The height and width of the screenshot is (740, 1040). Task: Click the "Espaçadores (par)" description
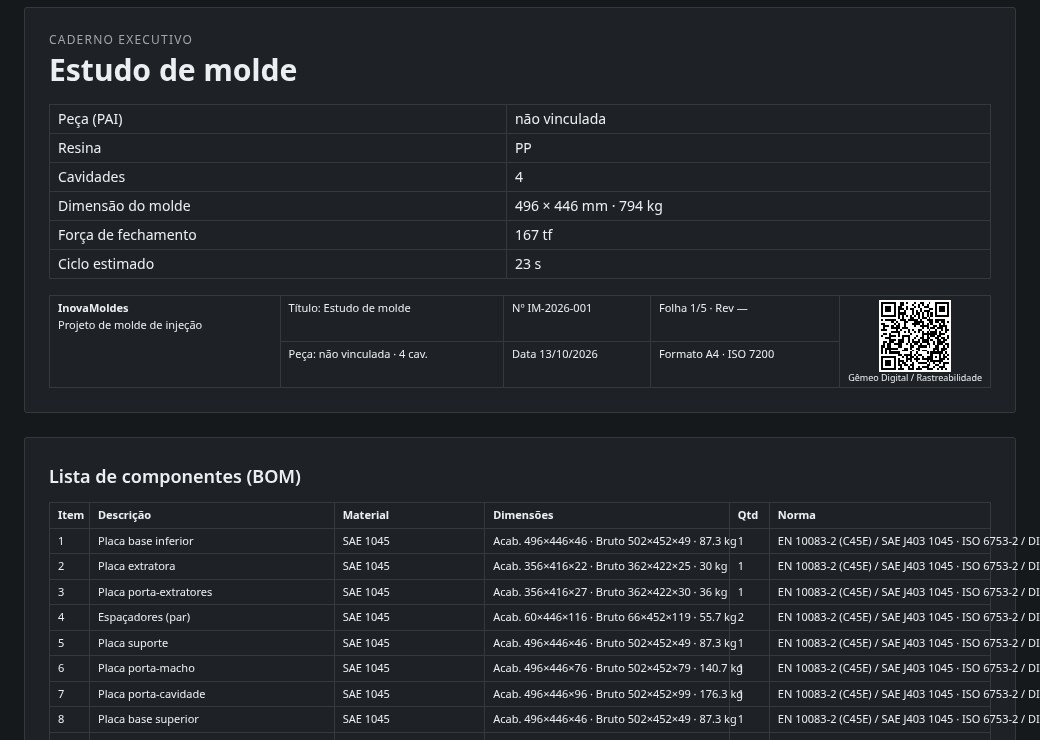(x=144, y=617)
